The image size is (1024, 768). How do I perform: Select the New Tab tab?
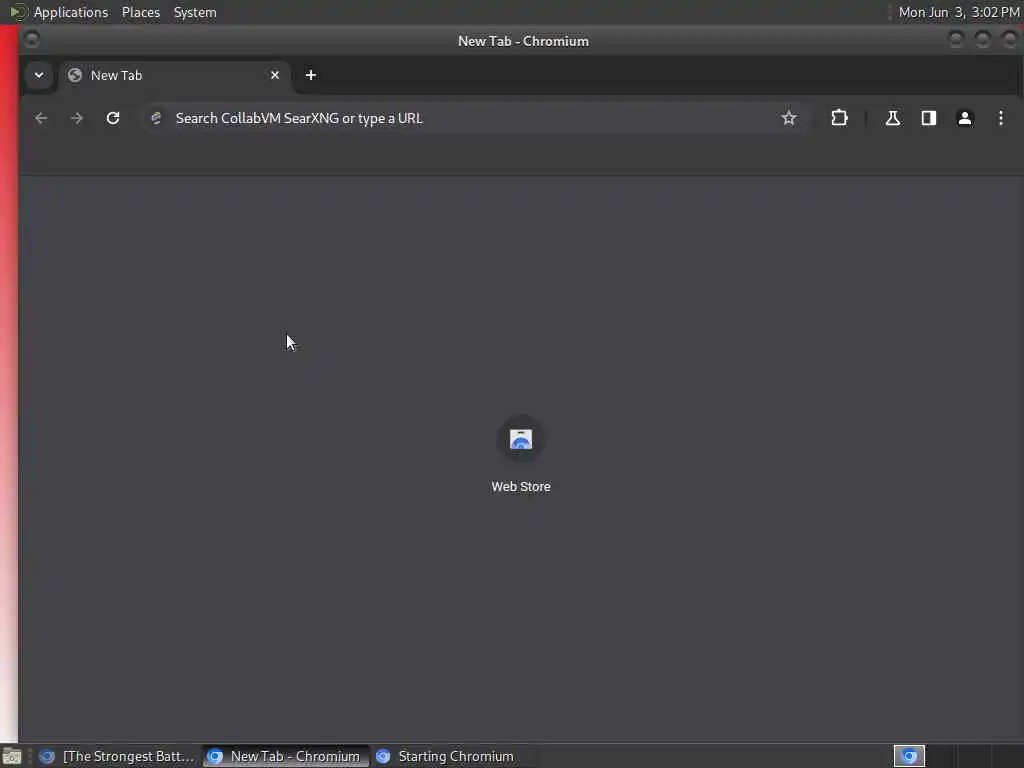pos(174,75)
